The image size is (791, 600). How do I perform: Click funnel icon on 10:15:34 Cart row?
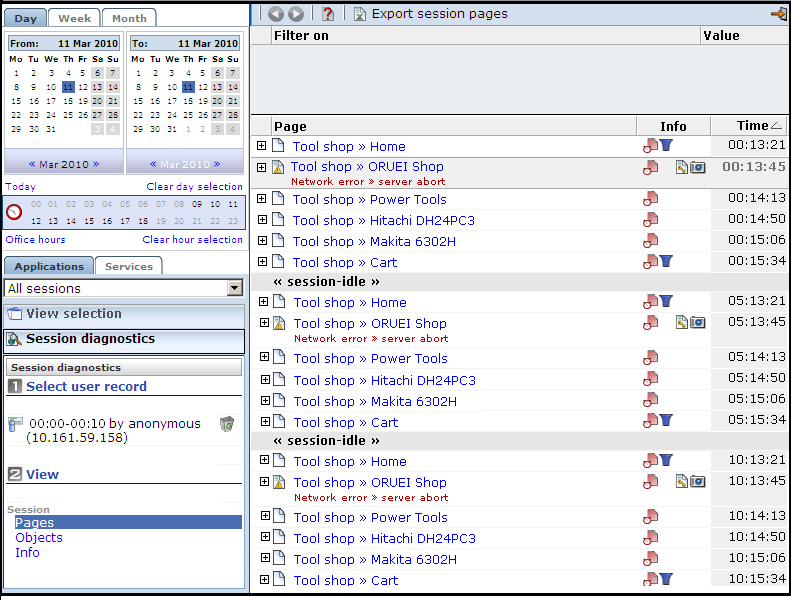point(666,579)
